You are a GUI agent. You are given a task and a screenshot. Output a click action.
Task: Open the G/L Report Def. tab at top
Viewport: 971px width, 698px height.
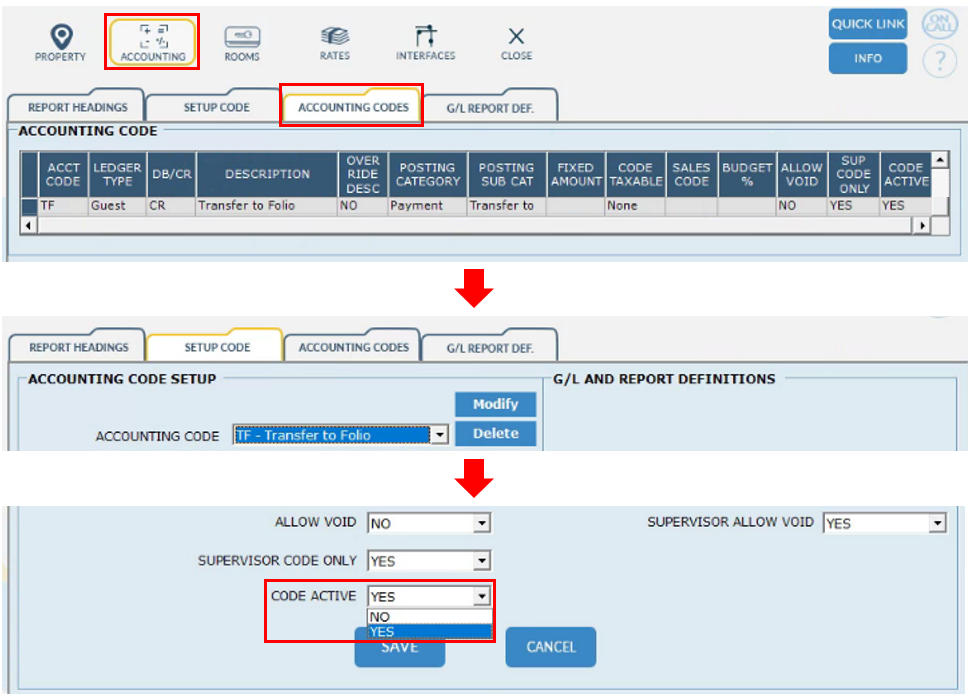(x=490, y=107)
